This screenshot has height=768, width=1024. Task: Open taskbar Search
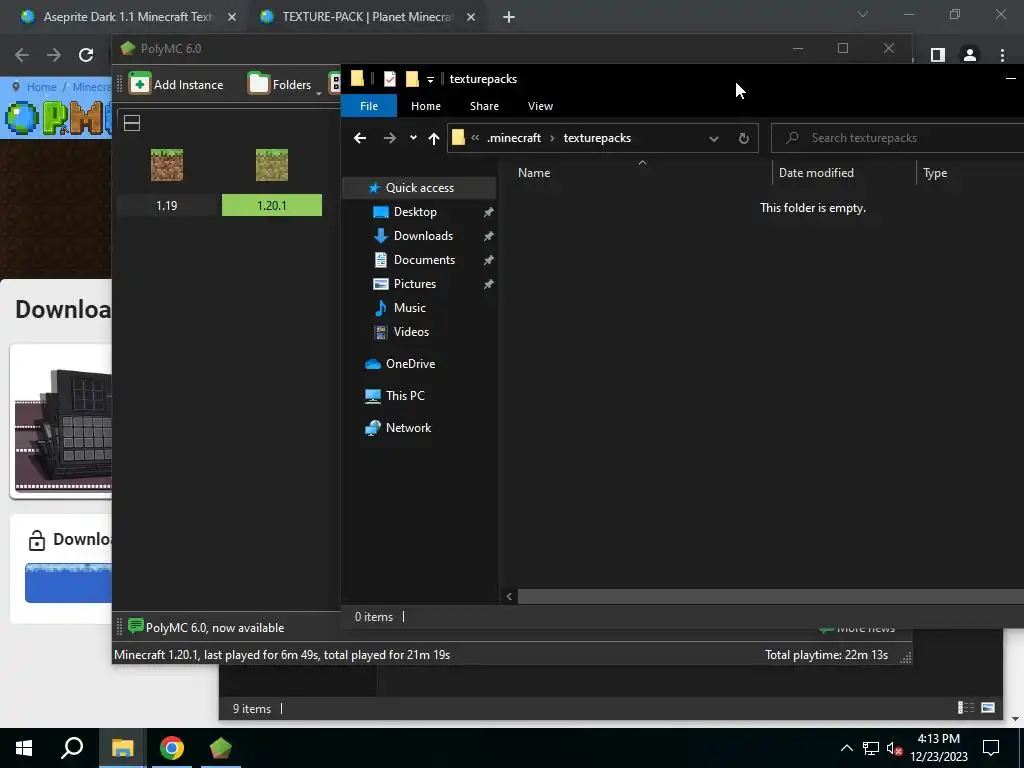coord(72,748)
